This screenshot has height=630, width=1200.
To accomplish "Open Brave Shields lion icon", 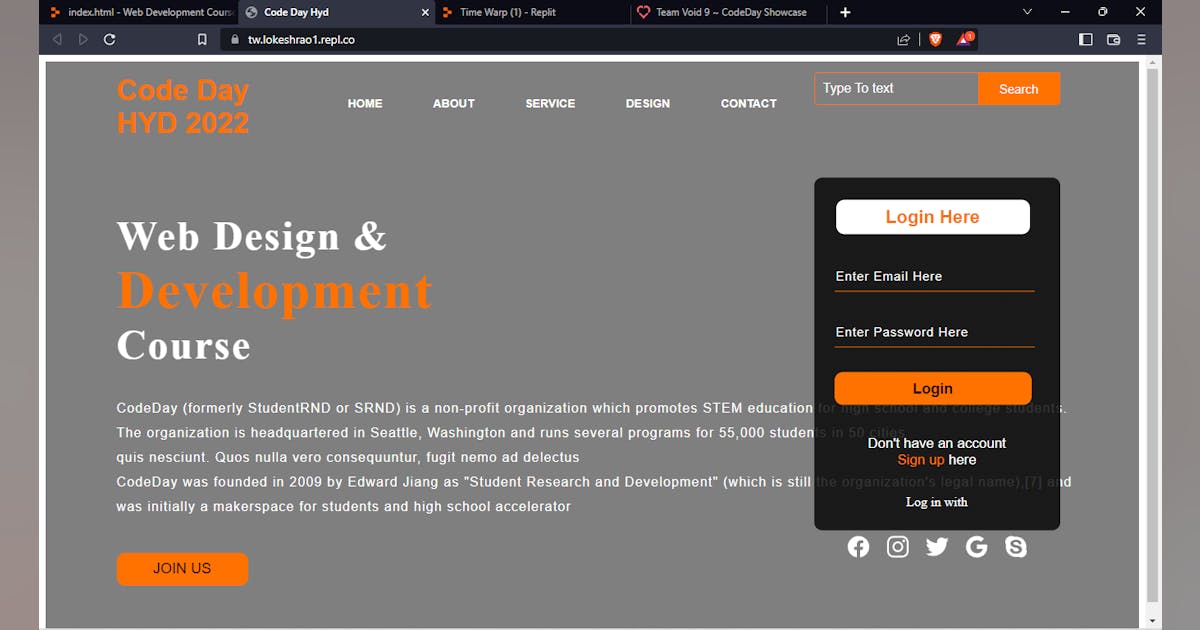I will coord(935,40).
